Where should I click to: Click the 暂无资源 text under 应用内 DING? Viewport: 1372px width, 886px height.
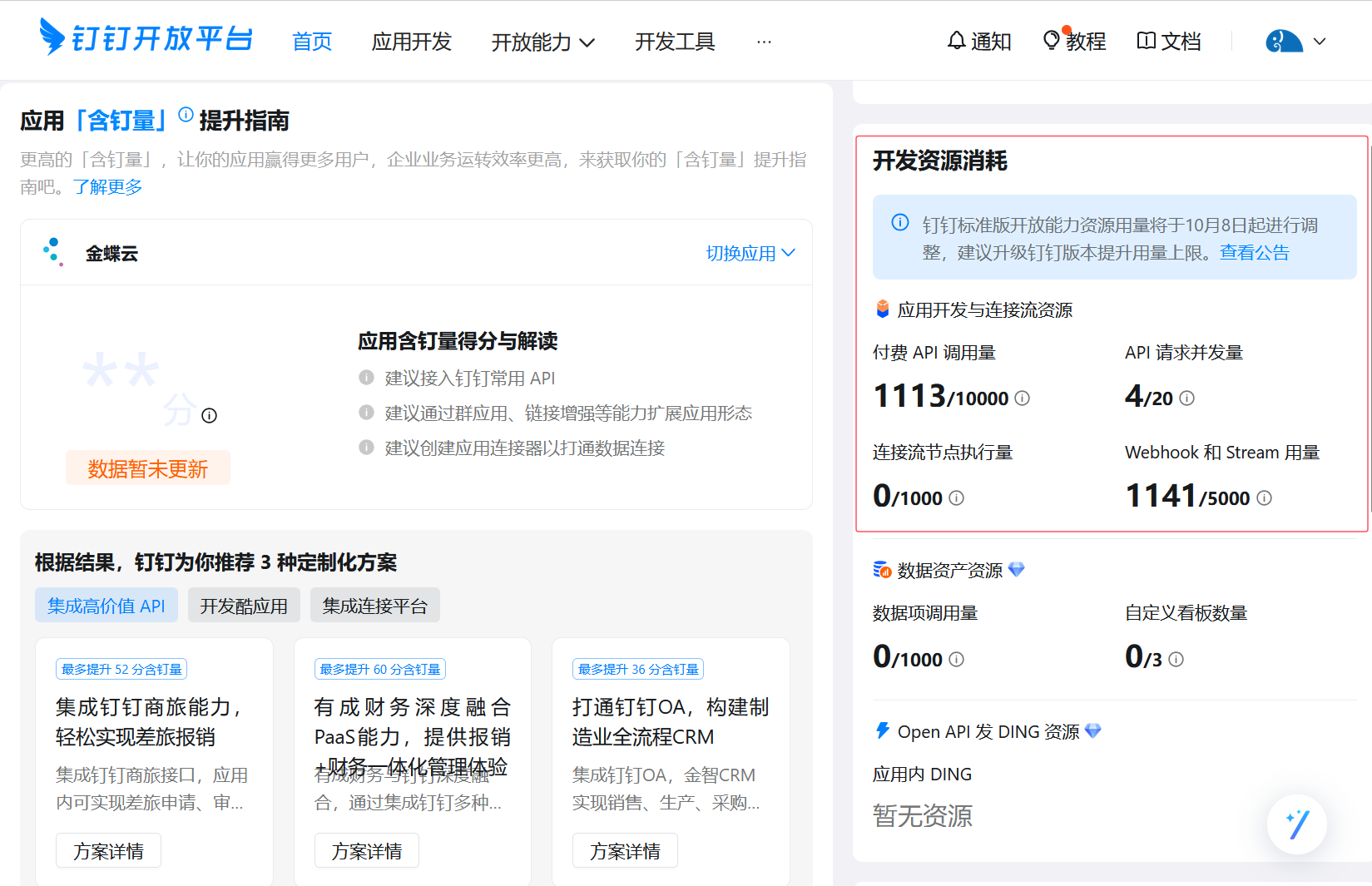[x=922, y=815]
